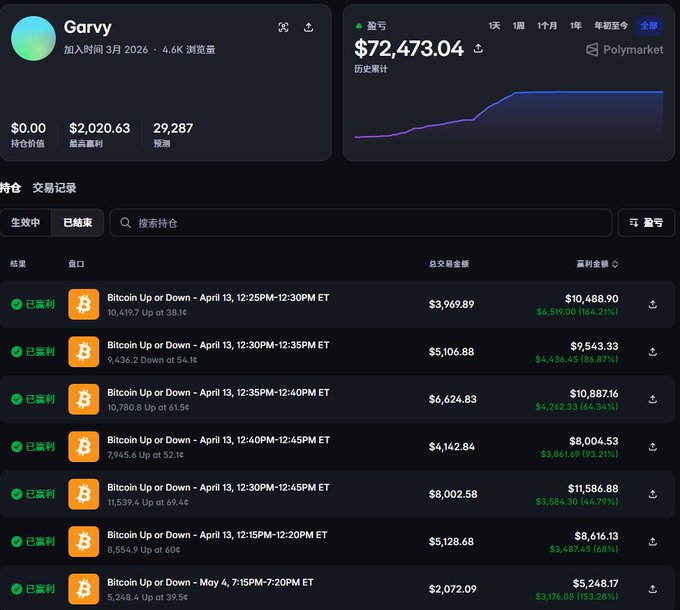Click the 盘口 column header

(76, 264)
